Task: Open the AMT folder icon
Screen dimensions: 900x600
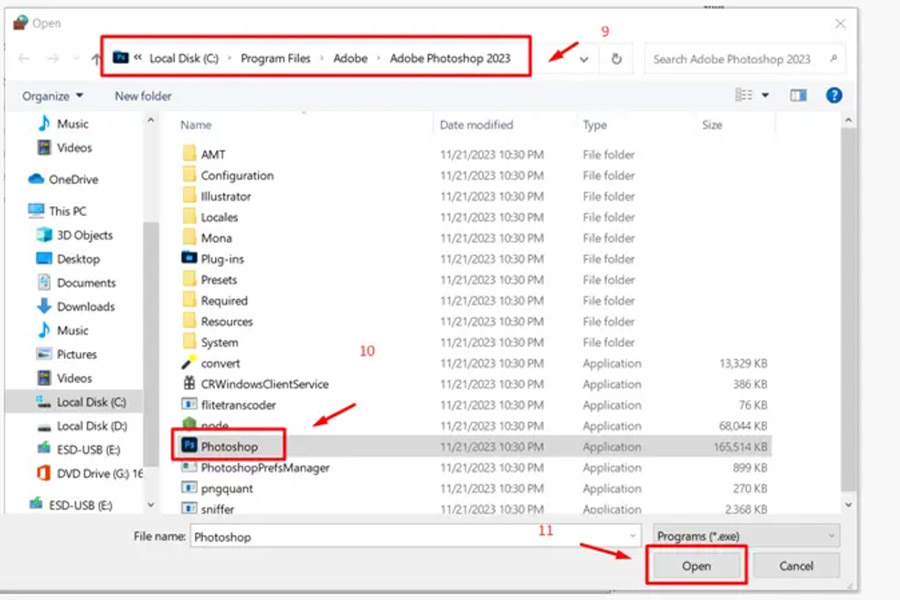Action: pyautogui.click(x=189, y=153)
